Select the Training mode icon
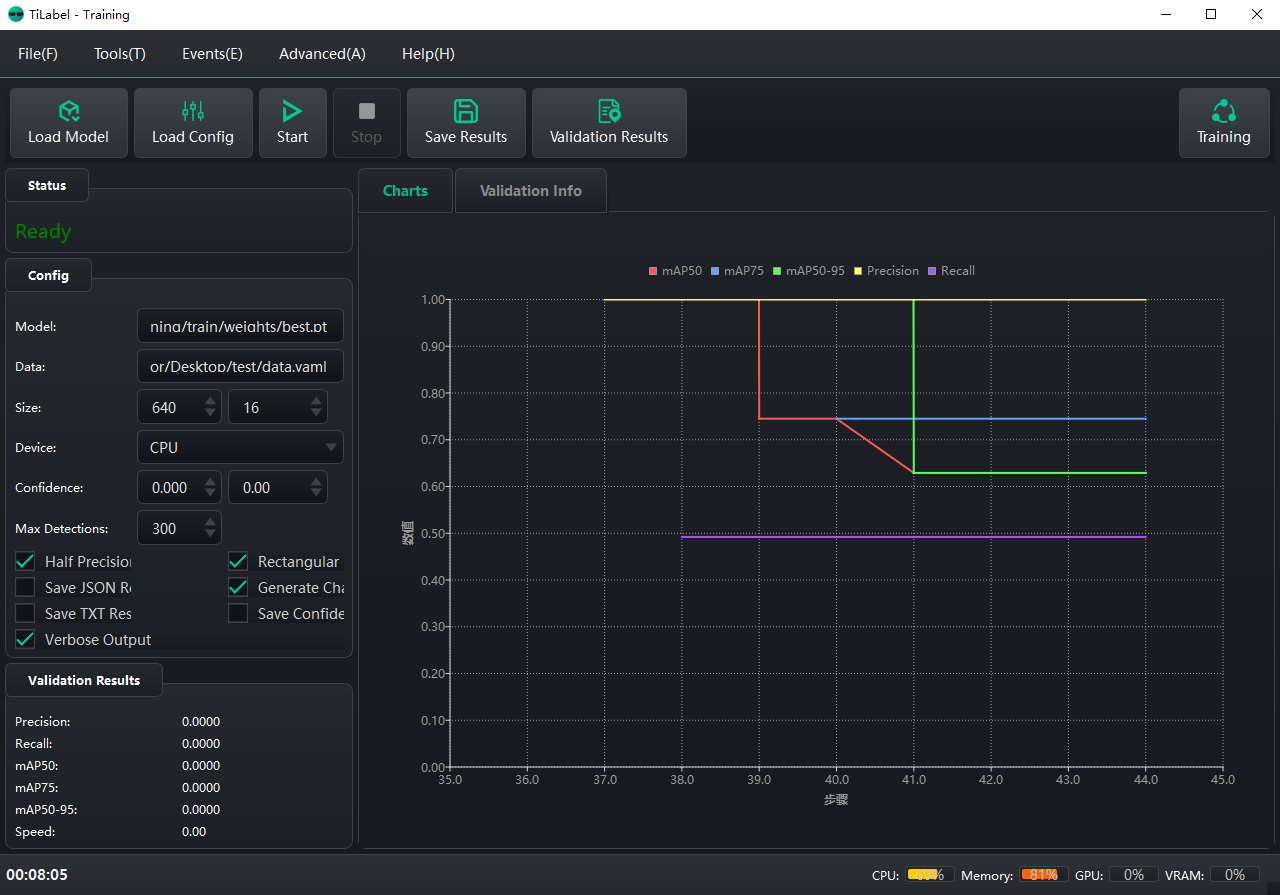 [1224, 111]
